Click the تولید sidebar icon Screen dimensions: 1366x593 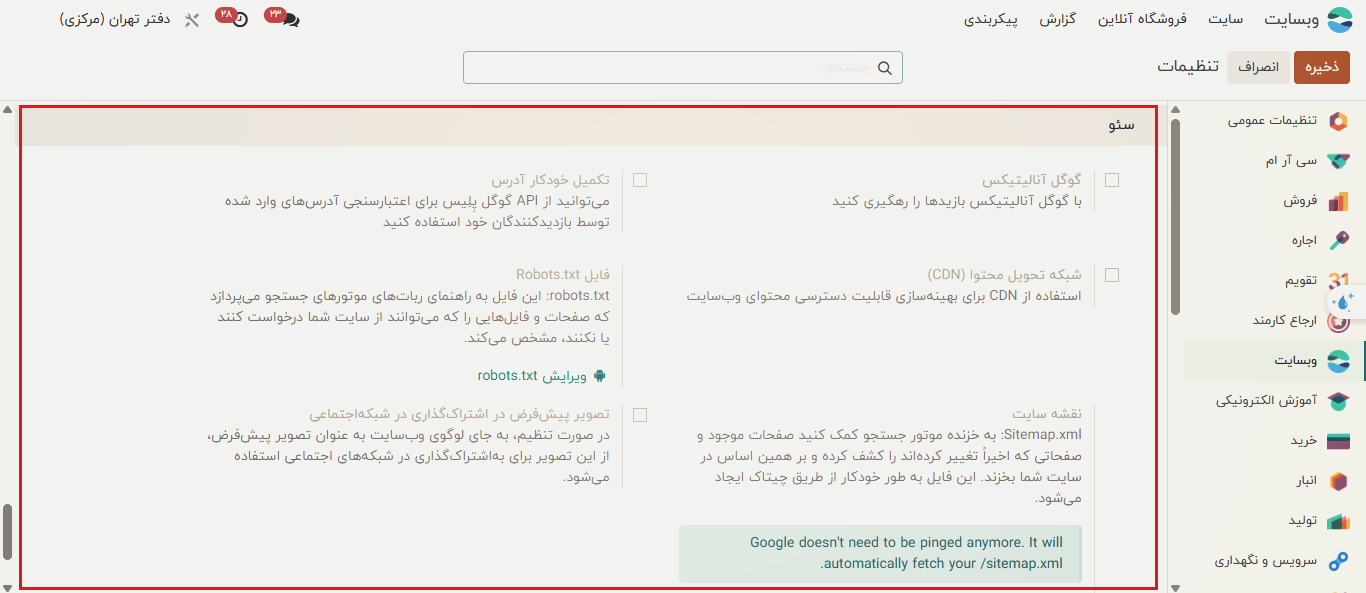[1338, 521]
